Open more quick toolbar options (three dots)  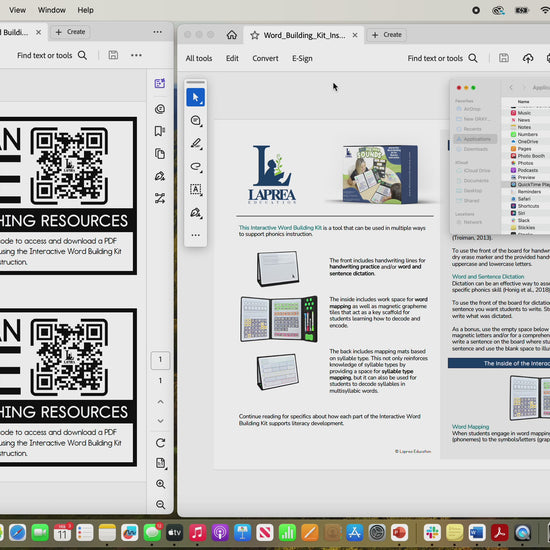195,235
